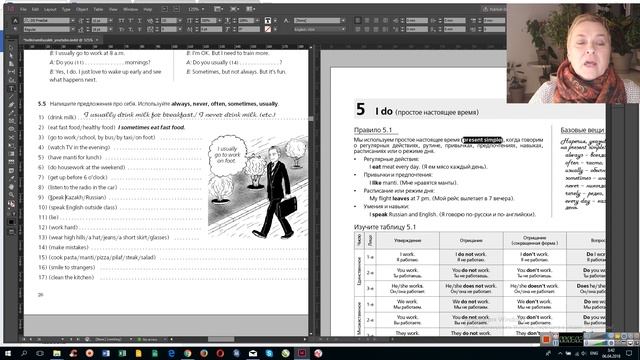
Task: Open the Edit menu
Action: pyautogui.click(x=35, y=9)
